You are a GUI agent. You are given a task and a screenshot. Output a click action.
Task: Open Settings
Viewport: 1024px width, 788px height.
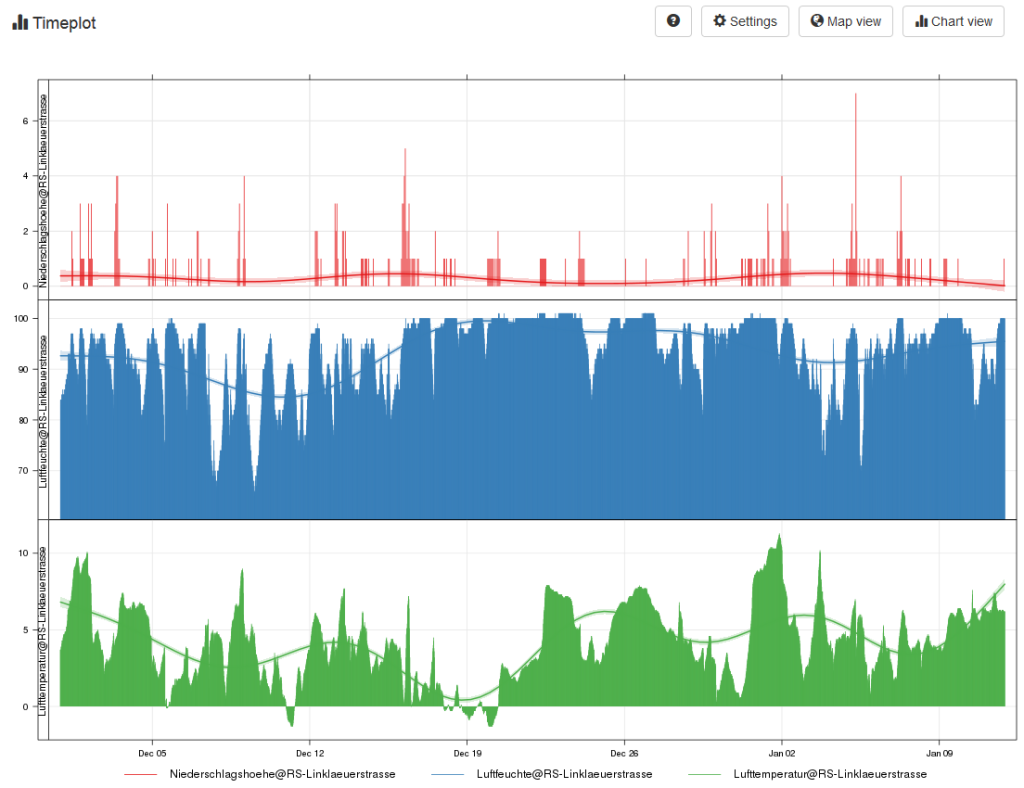tap(744, 22)
